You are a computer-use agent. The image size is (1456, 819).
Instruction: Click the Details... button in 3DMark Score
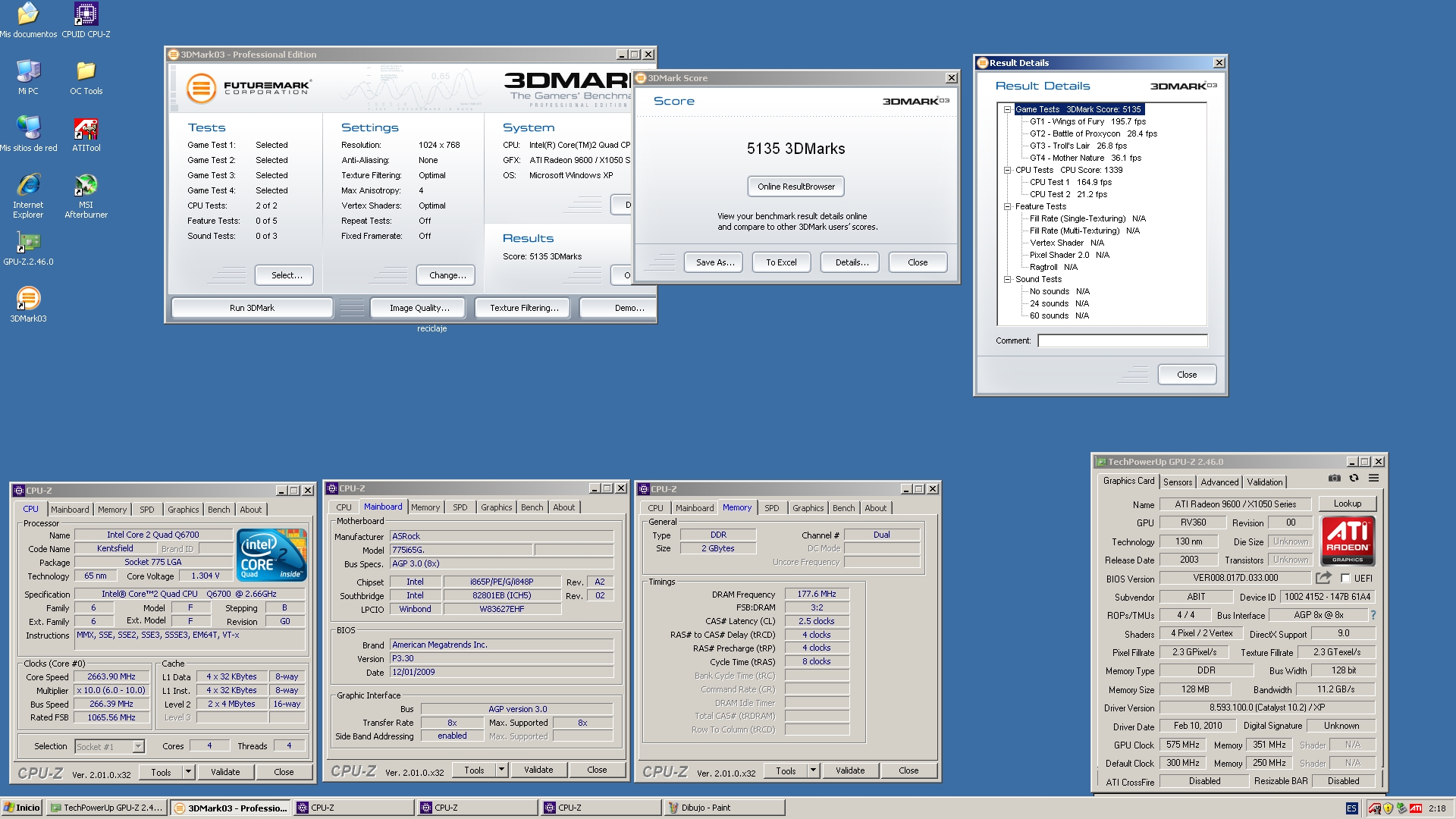point(851,262)
